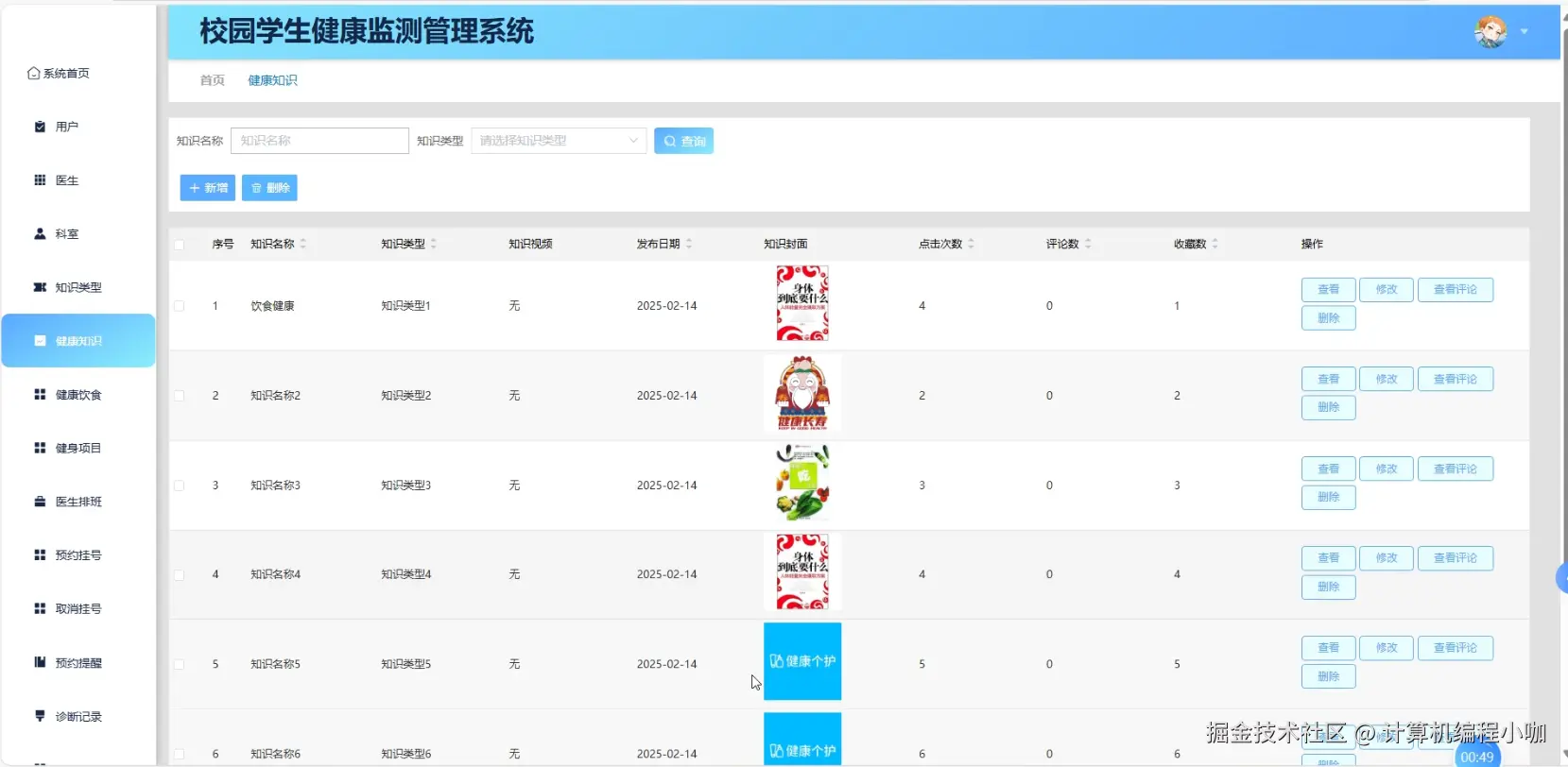
Task: Open the 用户 sidebar menu
Action: click(78, 127)
